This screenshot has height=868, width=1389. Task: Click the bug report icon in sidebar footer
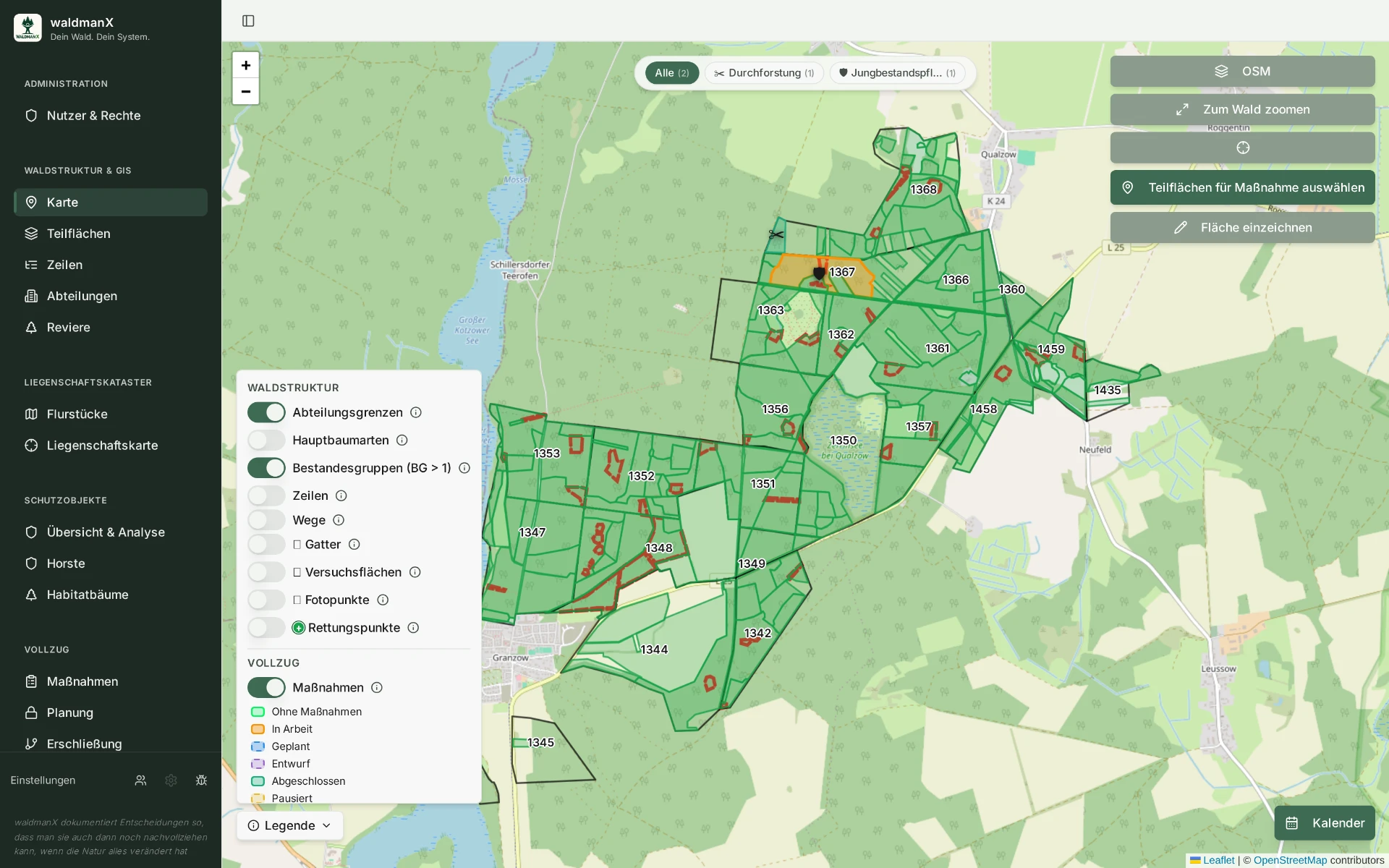(201, 780)
